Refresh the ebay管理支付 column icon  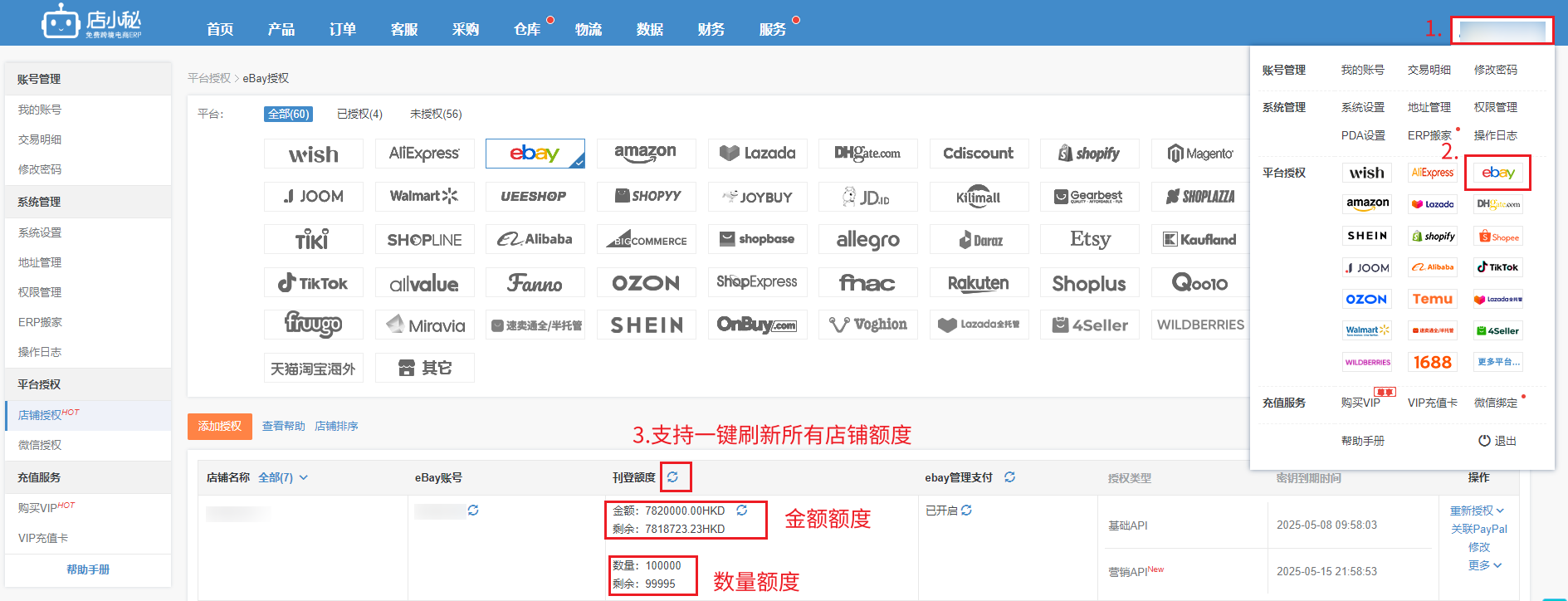click(1010, 477)
